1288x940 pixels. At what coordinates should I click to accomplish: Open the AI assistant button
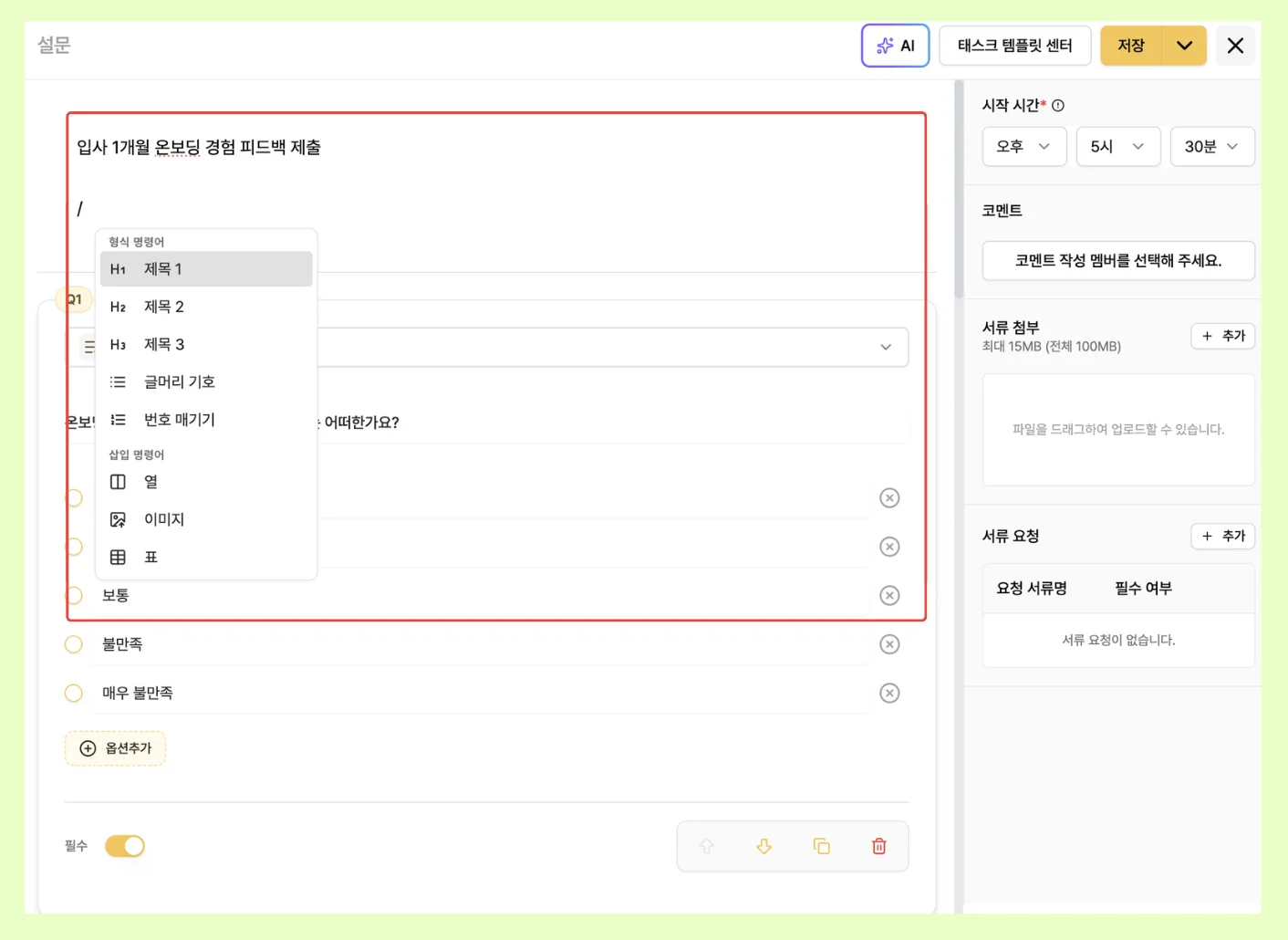tap(895, 46)
